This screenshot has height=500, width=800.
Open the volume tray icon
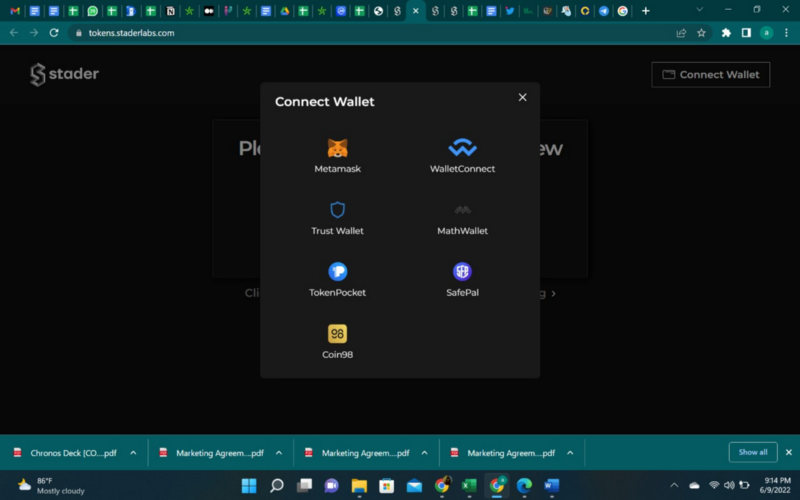click(729, 485)
